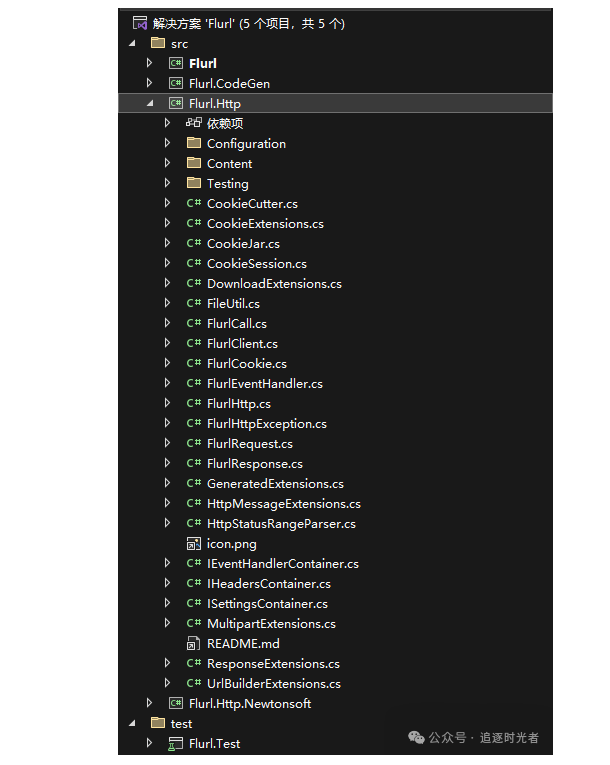Click the C# icon of FlurlRequest.cs
This screenshot has width=610, height=765.
click(x=194, y=443)
